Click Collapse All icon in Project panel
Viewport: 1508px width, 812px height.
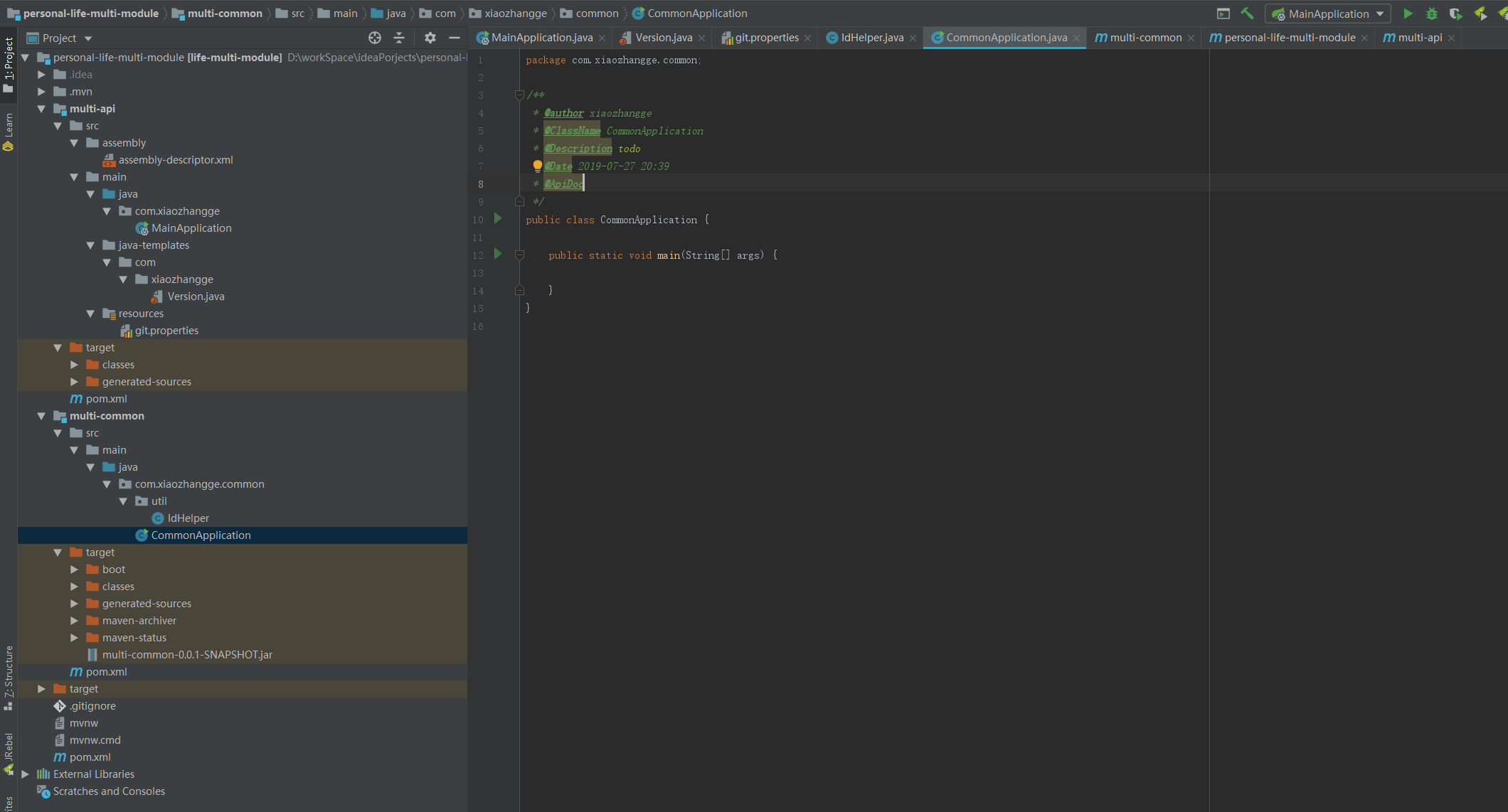point(399,38)
